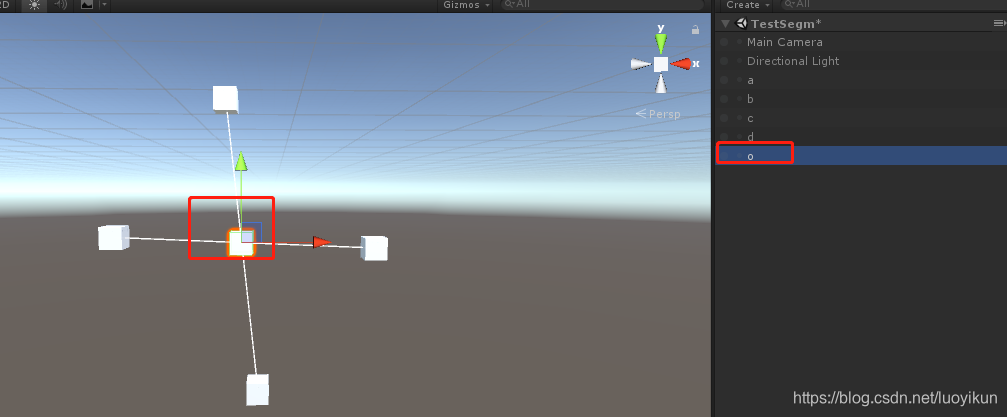Collapse the TestSegm scene triangle
The width and height of the screenshot is (1007, 417).
726,24
